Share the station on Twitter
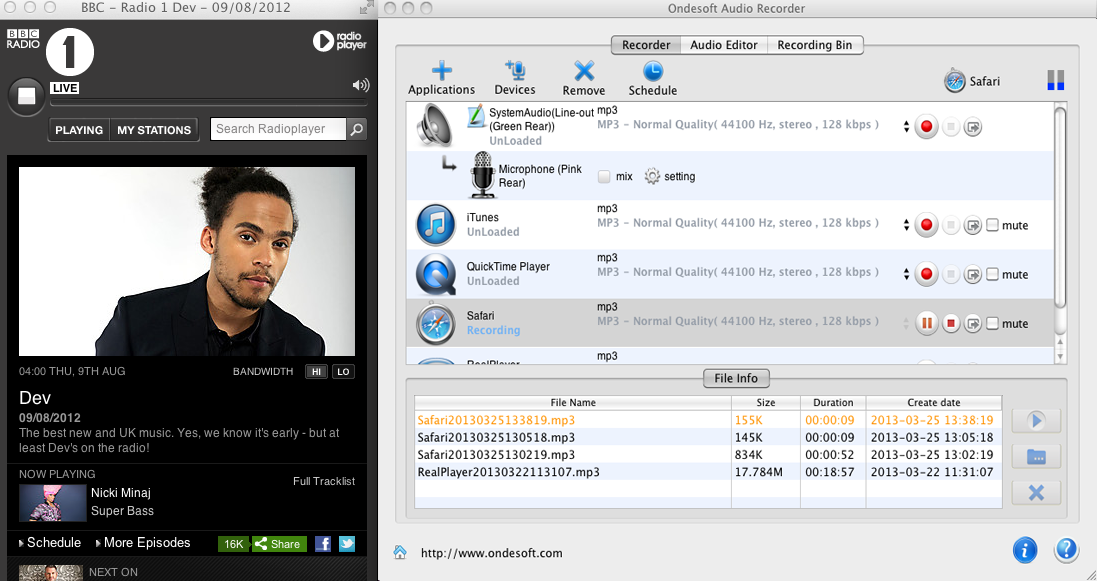The height and width of the screenshot is (581, 1097). tap(347, 544)
